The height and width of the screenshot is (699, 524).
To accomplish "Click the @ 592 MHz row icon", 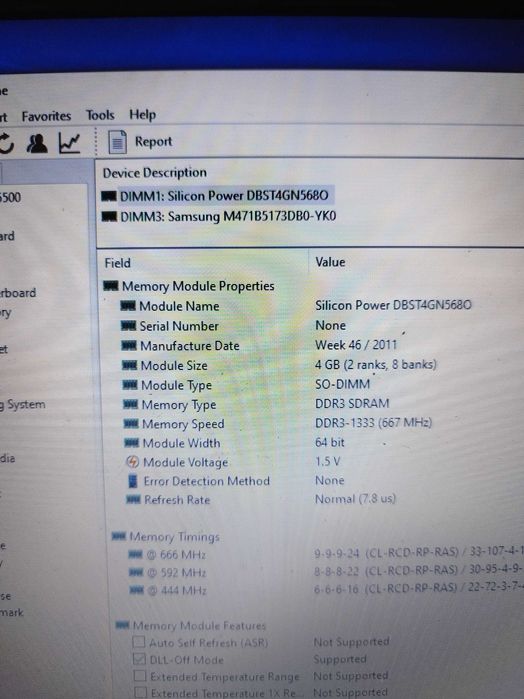I will 136,572.
